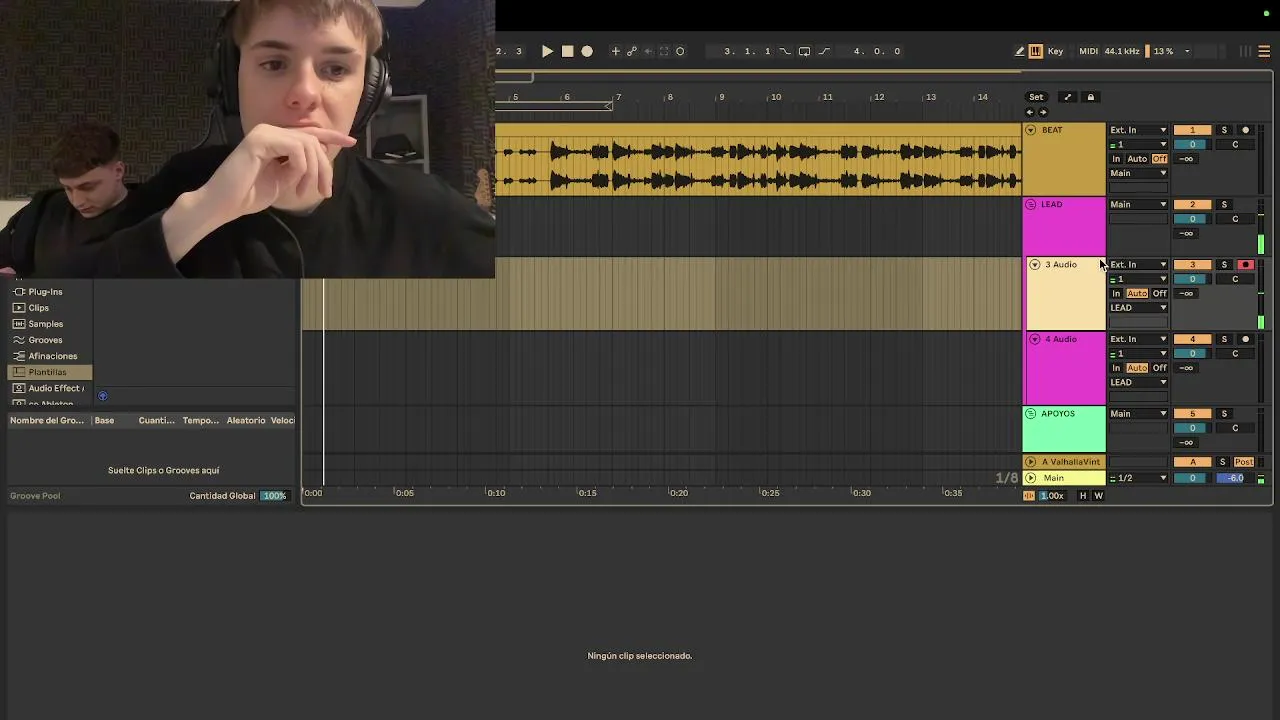Image resolution: width=1280 pixels, height=720 pixels.
Task: Click the 44.1 kHz sample rate text
Action: click(1121, 51)
